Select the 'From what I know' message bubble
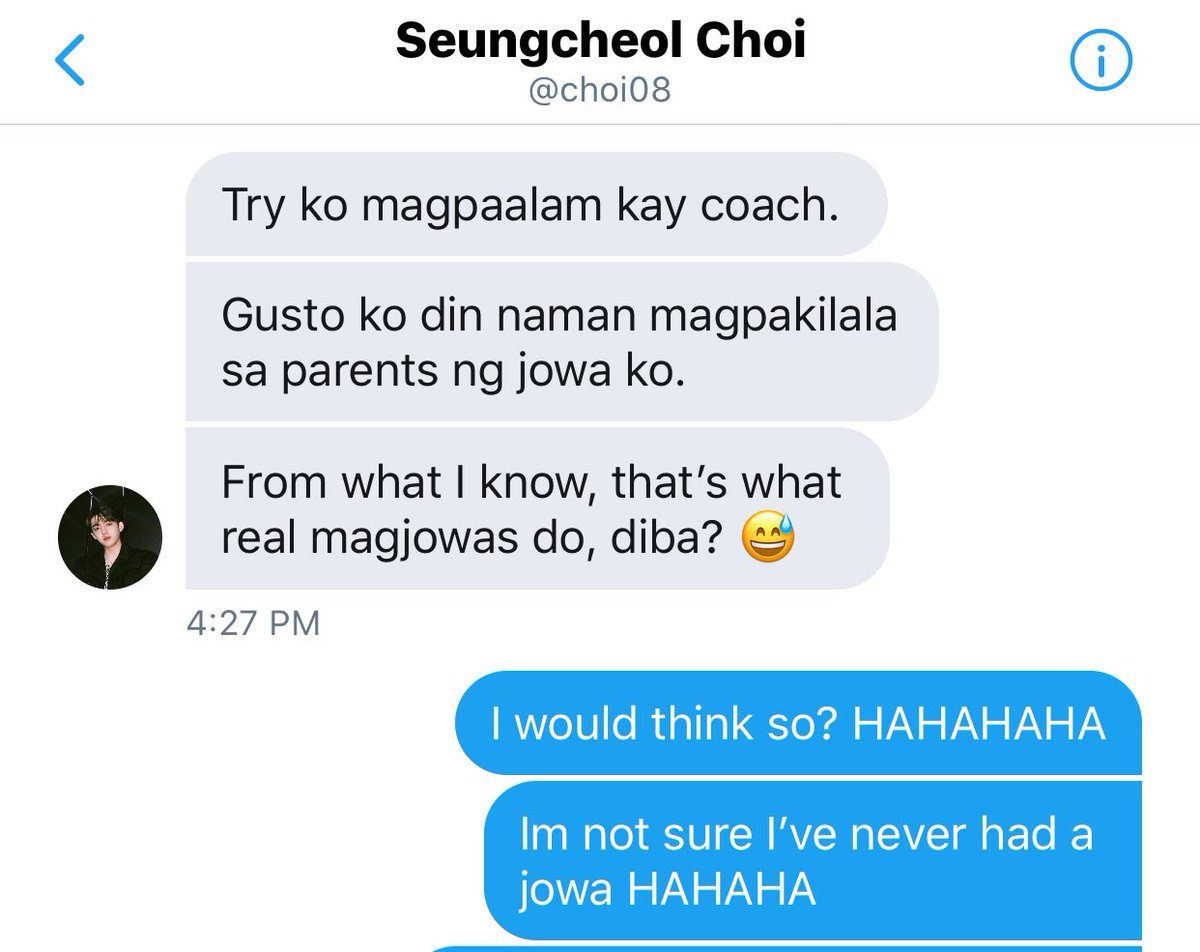Image resolution: width=1200 pixels, height=952 pixels. point(537,508)
